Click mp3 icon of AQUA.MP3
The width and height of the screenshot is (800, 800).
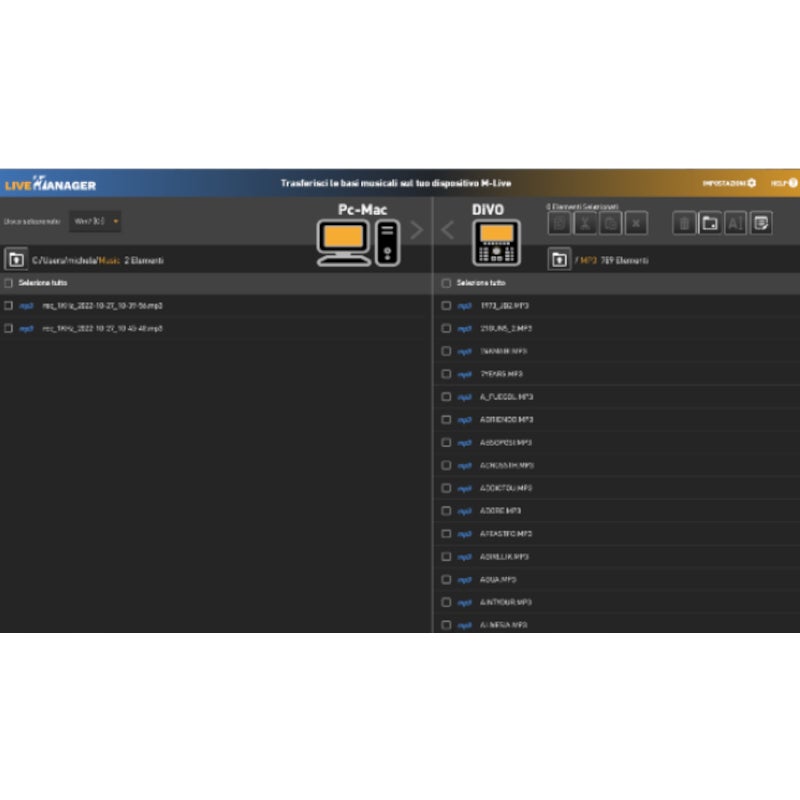[464, 580]
